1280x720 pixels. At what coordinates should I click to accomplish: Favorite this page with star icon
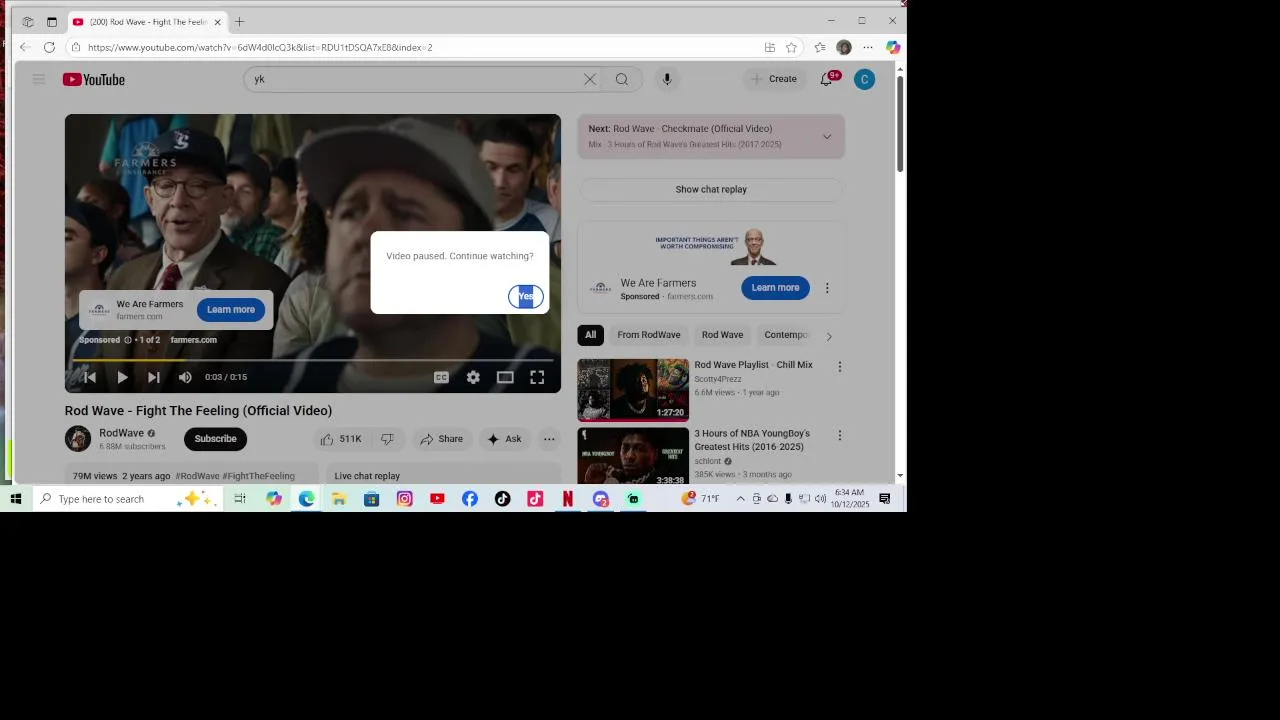point(791,47)
